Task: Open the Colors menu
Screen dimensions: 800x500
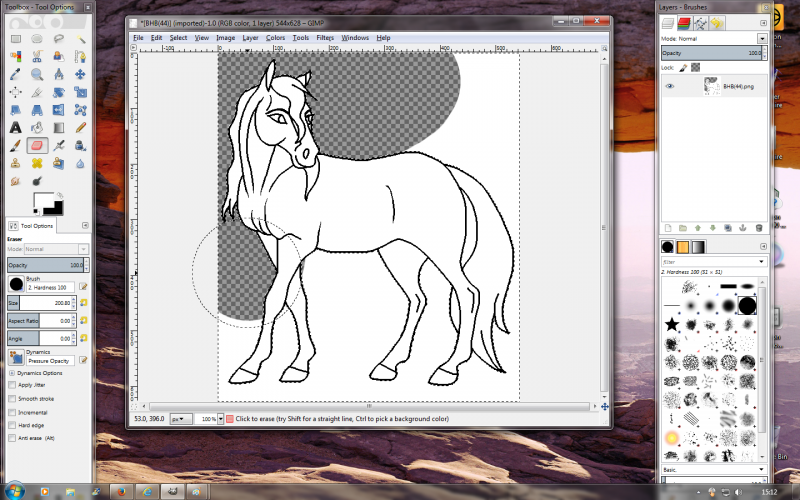Action: [275, 38]
